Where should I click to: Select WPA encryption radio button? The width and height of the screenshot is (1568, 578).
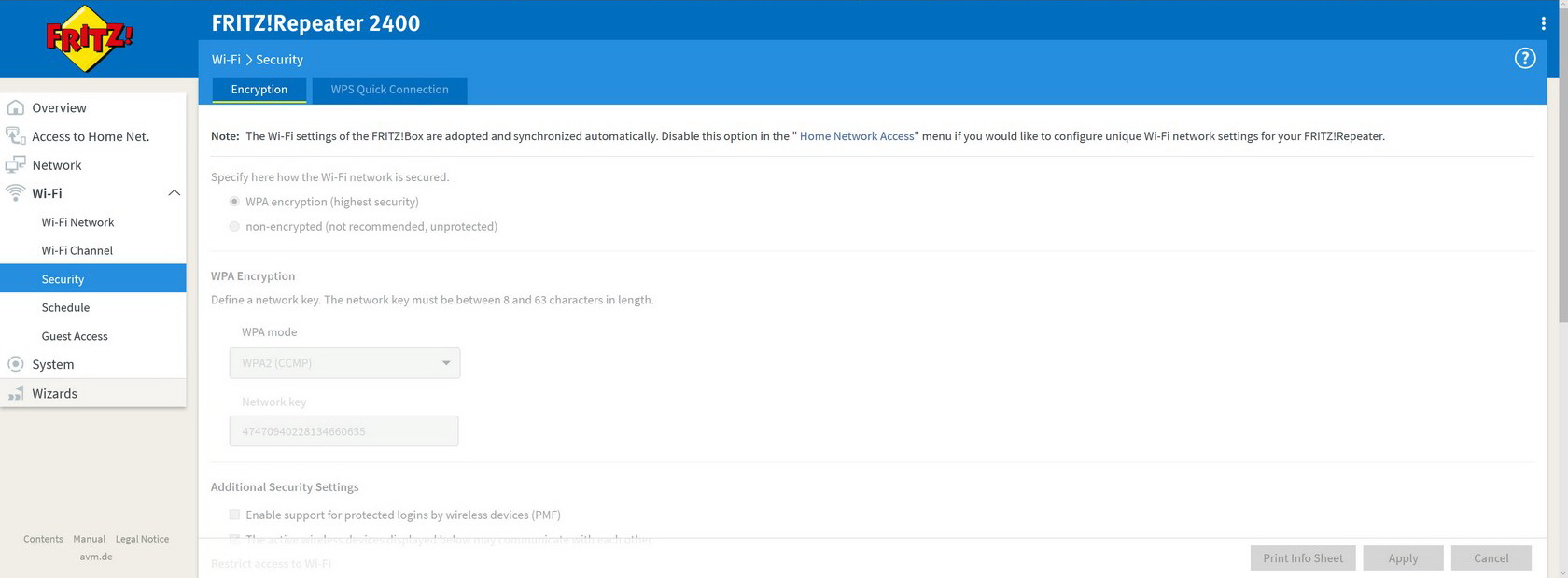(234, 202)
